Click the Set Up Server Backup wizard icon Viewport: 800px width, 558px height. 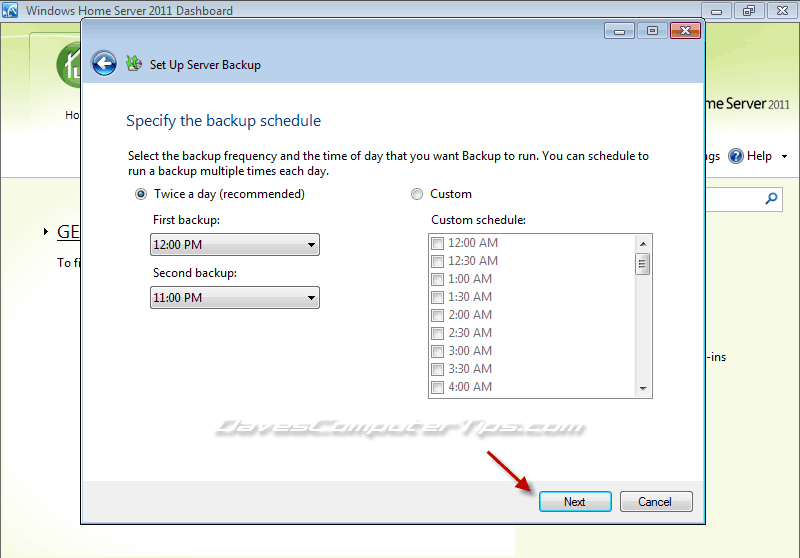coord(134,64)
